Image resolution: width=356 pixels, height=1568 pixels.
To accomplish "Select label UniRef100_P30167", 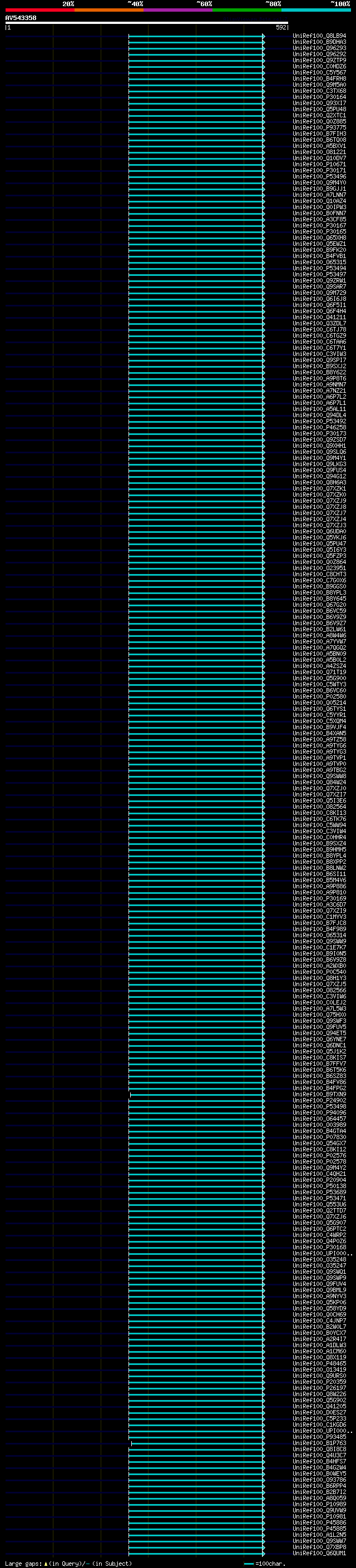I will tap(319, 225).
